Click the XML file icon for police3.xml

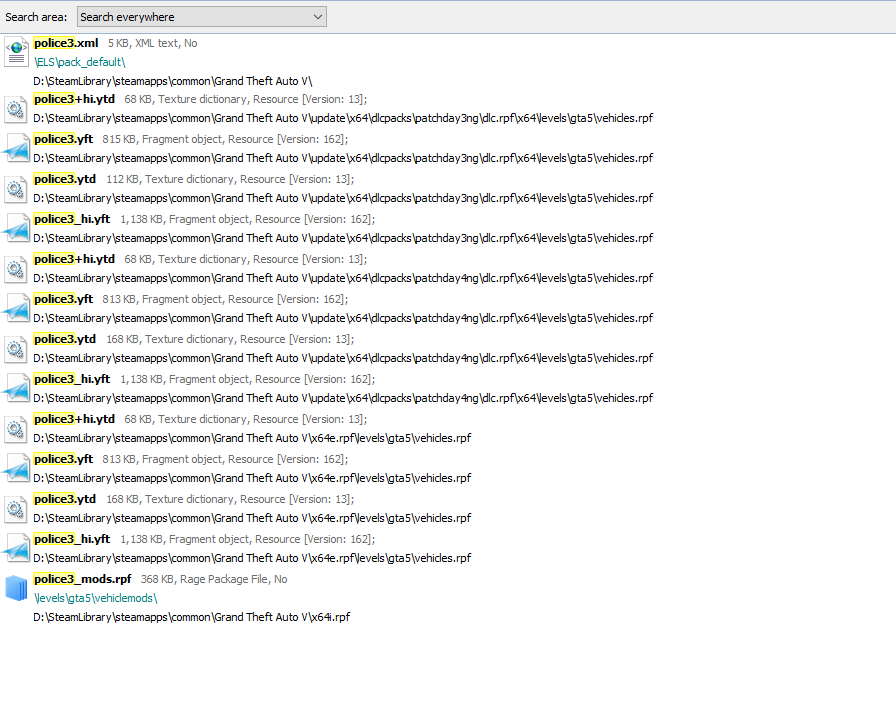pos(16,52)
